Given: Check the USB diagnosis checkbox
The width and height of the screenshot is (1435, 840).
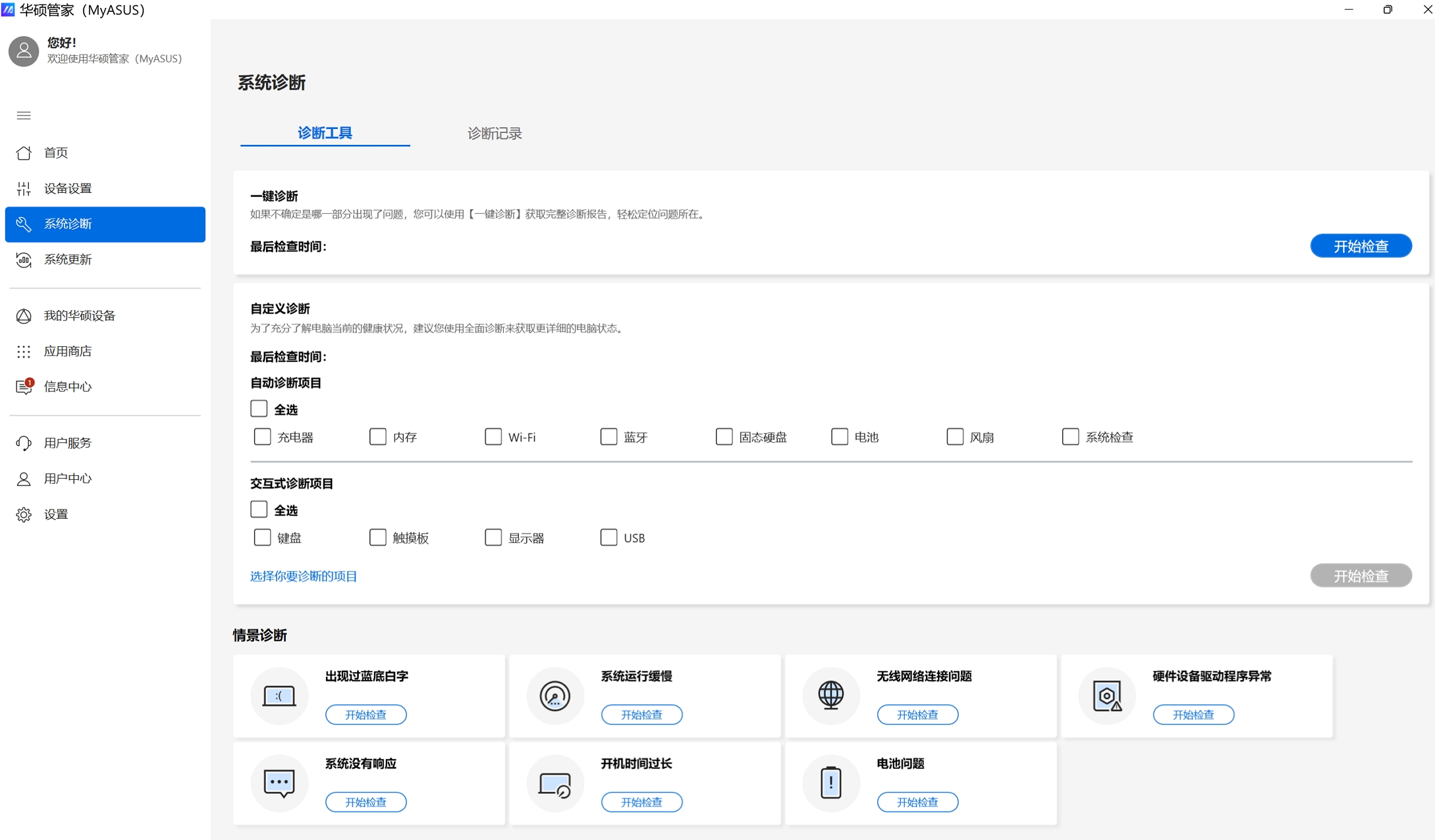Looking at the screenshot, I should (609, 538).
